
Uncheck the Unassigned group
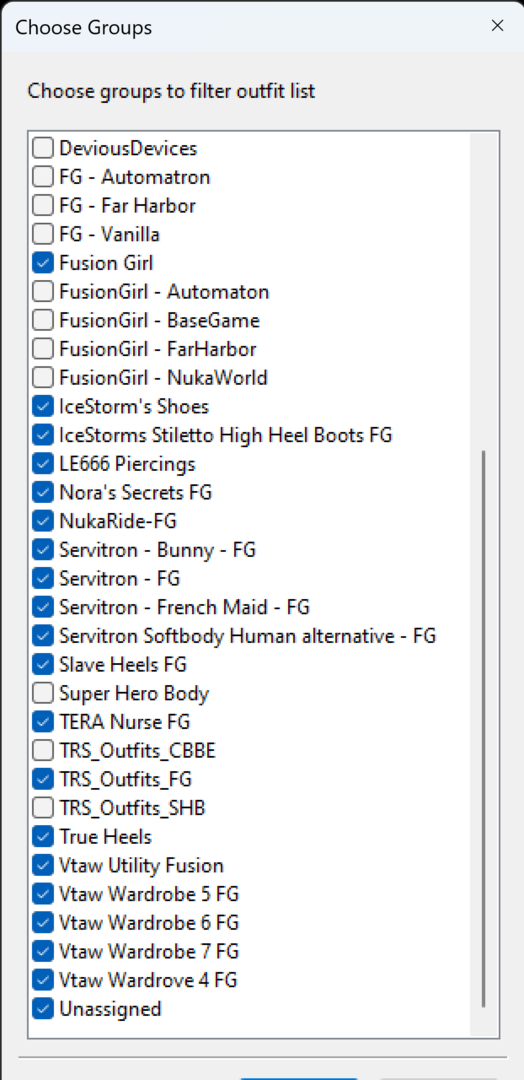click(x=43, y=1009)
